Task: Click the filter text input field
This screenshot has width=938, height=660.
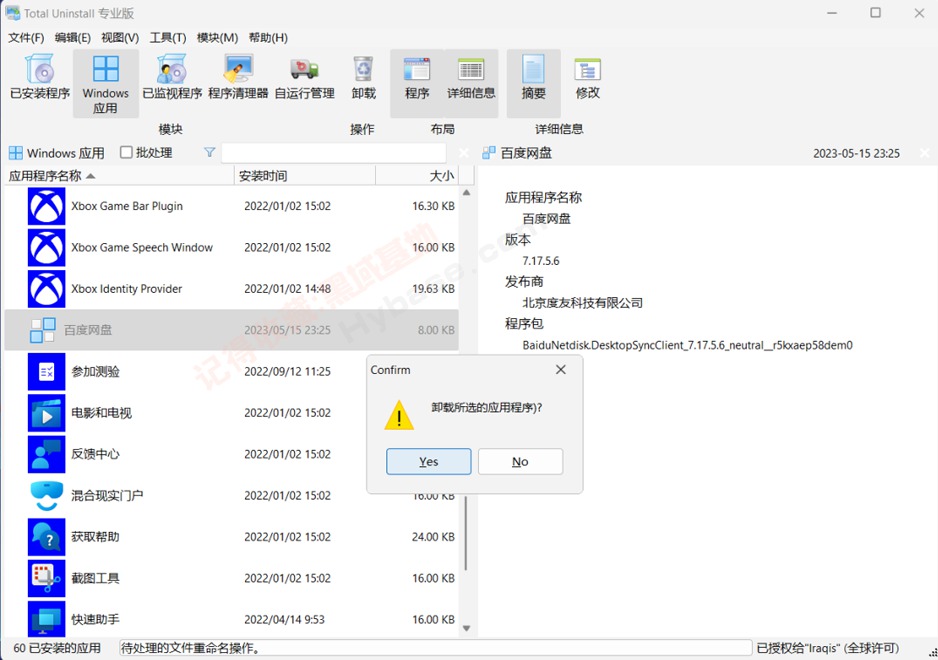Action: pos(334,153)
